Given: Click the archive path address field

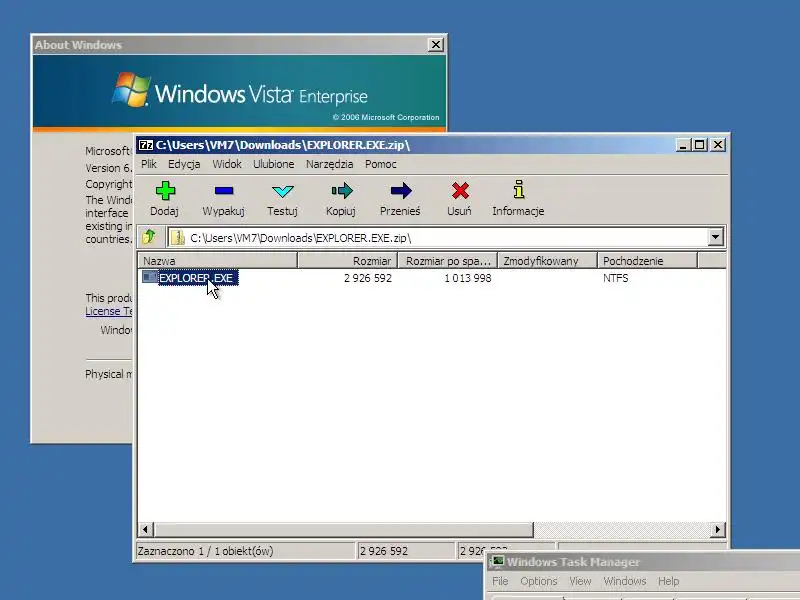Looking at the screenshot, I should 446,238.
